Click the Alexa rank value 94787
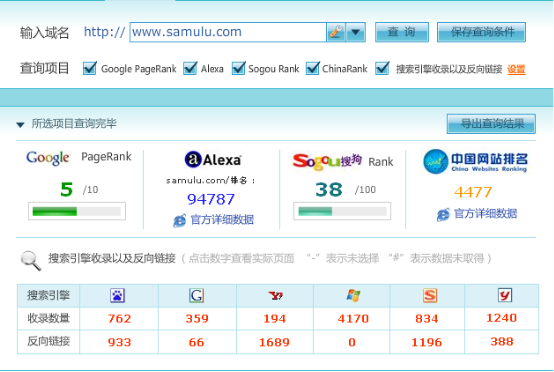The image size is (554, 372). tap(211, 199)
